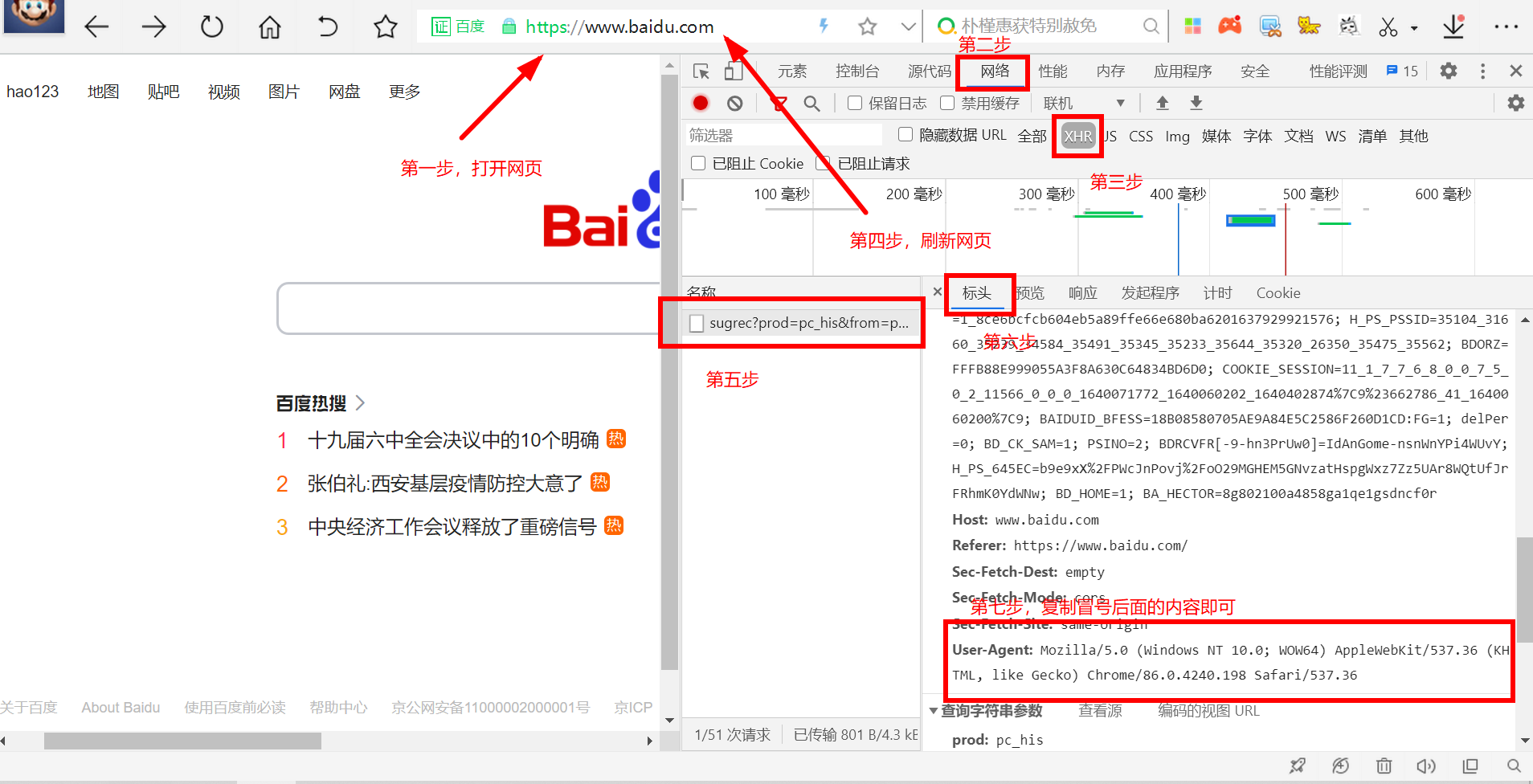Open DevTools settings gear
The height and width of the screenshot is (784, 1533).
click(x=1449, y=71)
